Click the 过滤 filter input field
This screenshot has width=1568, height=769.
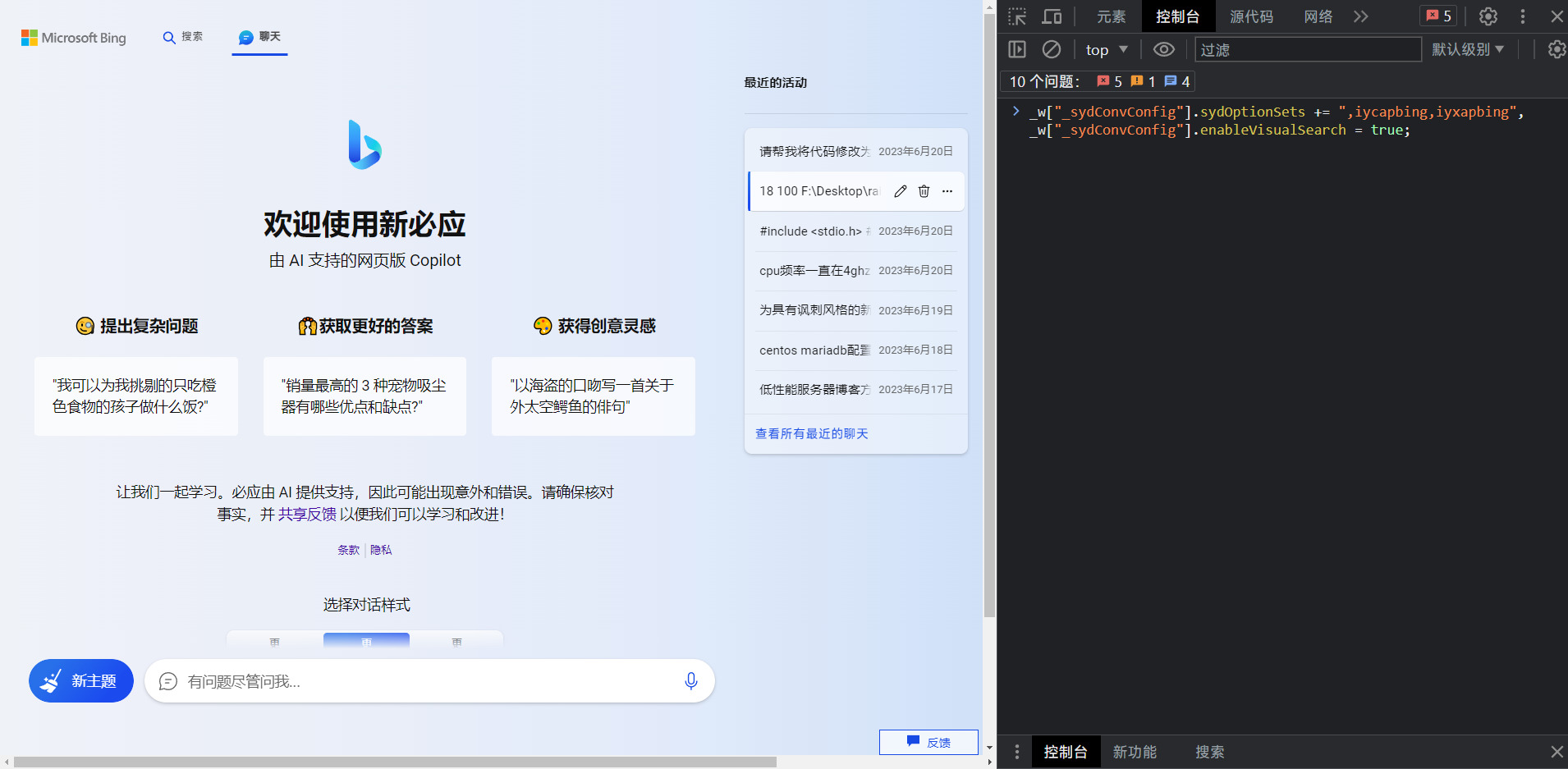pos(1309,49)
